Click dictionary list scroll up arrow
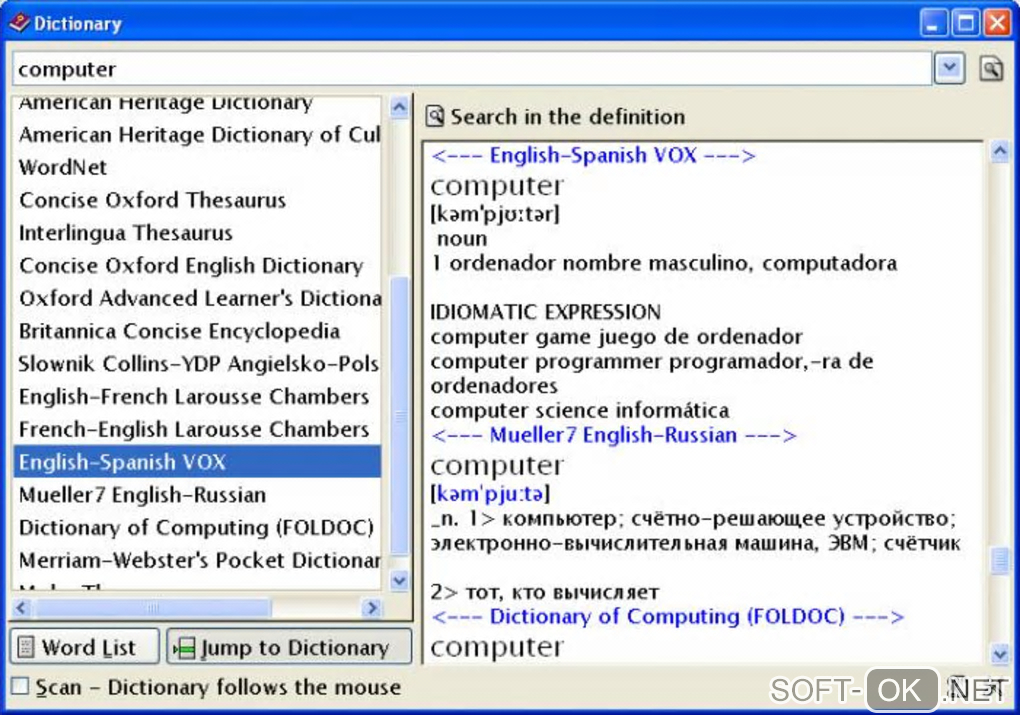1020x715 pixels. (399, 106)
